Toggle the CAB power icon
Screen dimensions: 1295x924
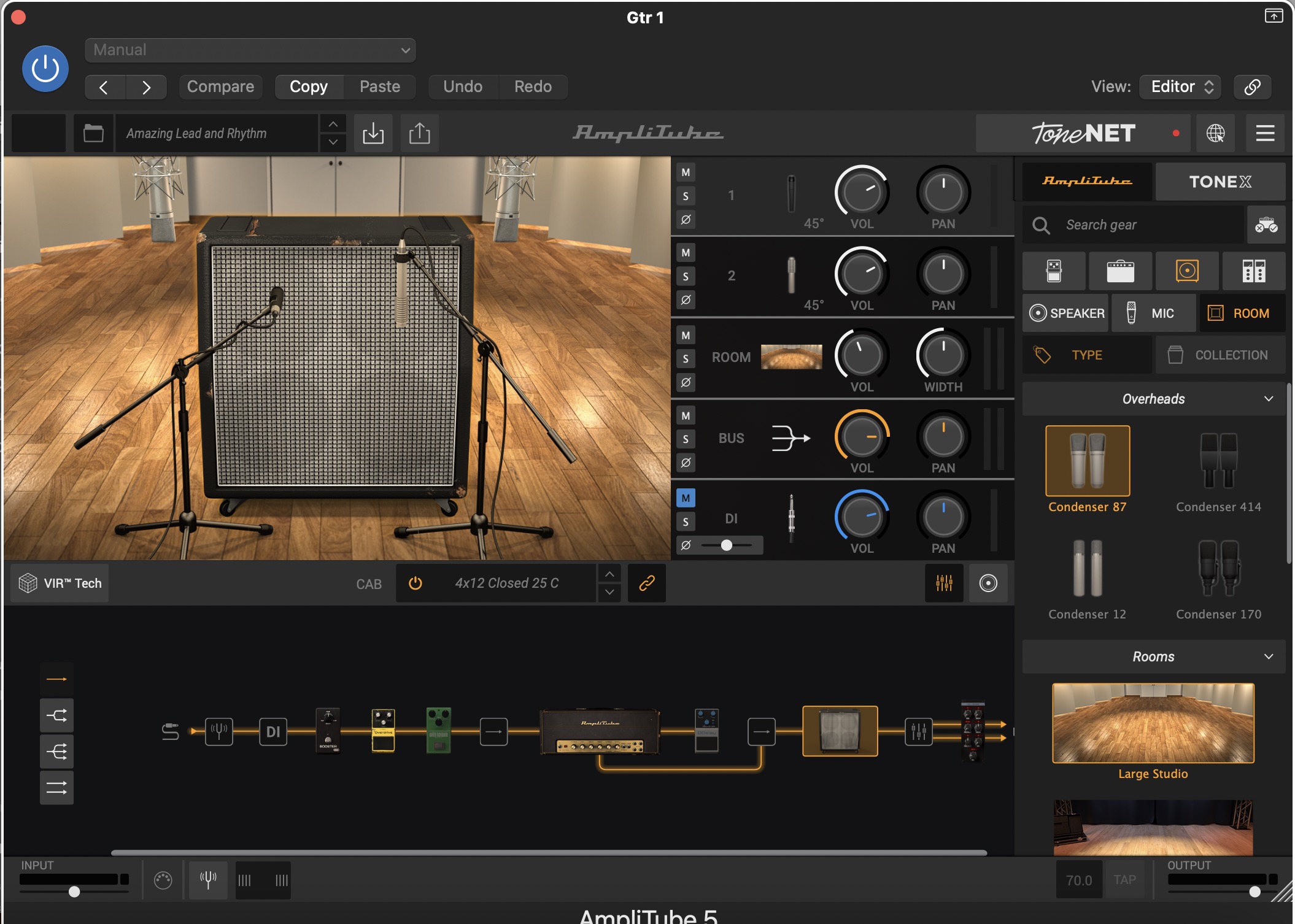[x=416, y=583]
